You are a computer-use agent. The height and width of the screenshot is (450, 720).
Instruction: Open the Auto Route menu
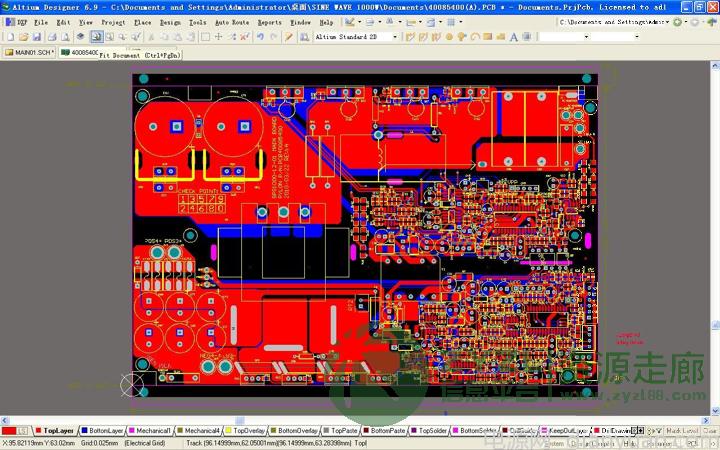click(232, 21)
